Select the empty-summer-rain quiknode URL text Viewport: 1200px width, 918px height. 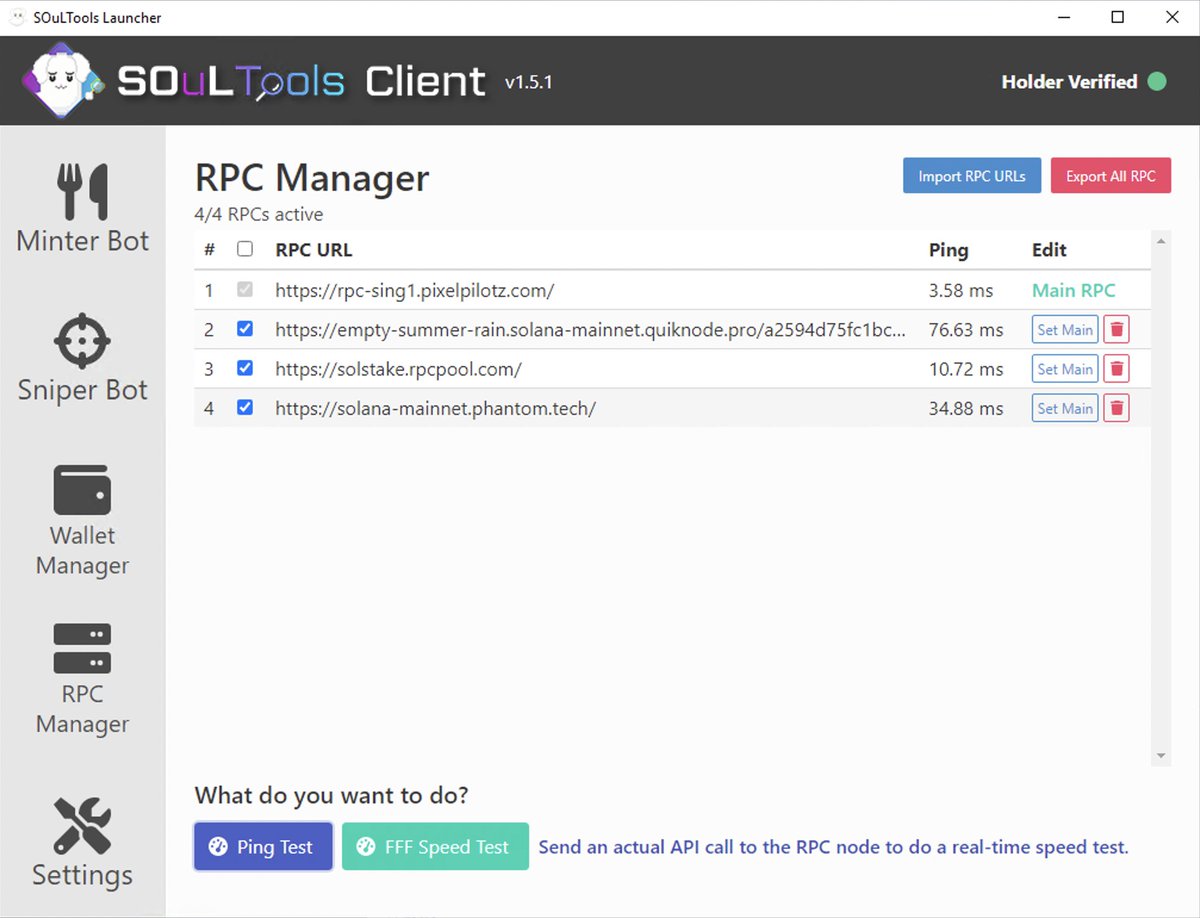pyautogui.click(x=592, y=330)
